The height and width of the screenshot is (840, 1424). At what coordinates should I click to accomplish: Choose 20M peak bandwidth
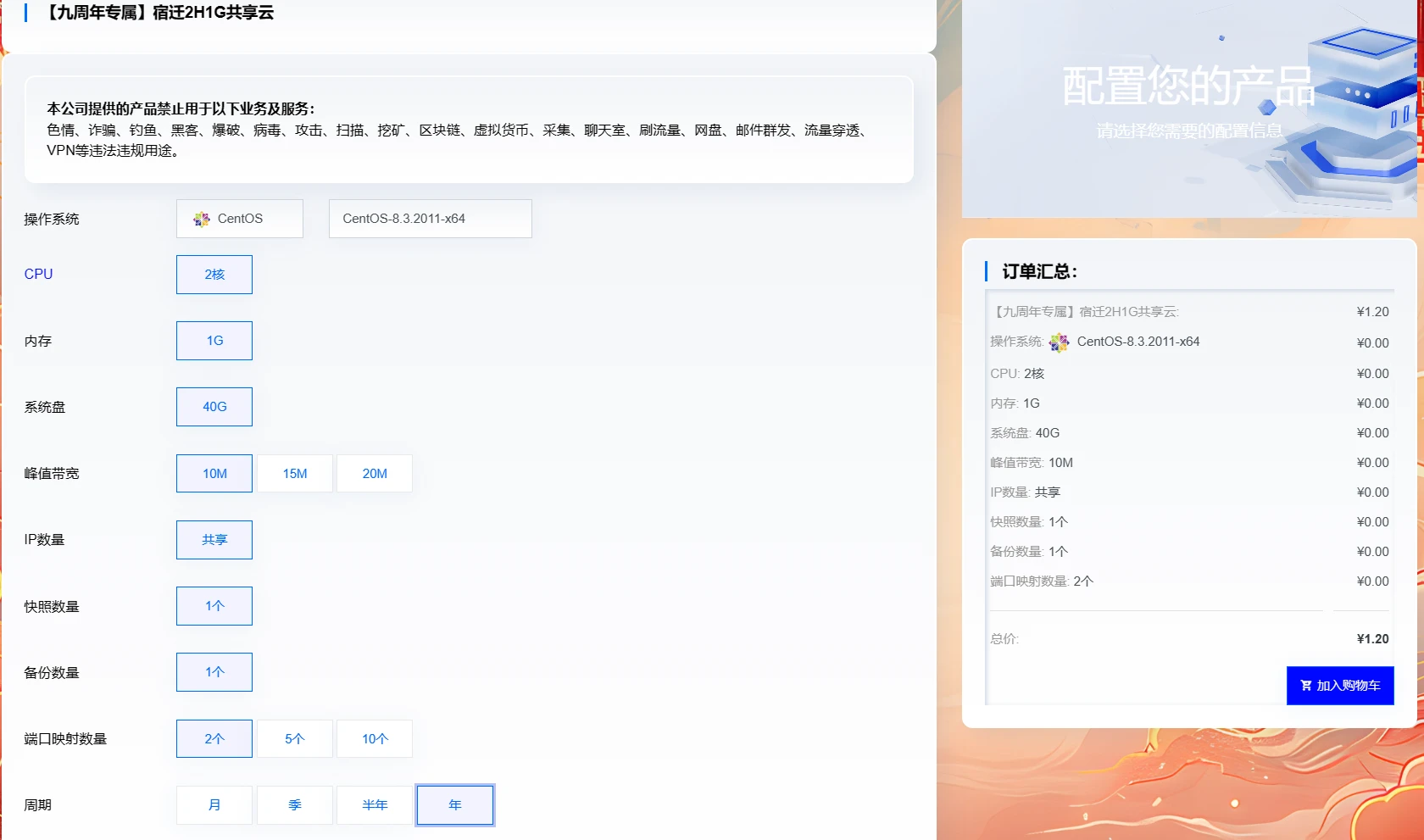coord(375,474)
